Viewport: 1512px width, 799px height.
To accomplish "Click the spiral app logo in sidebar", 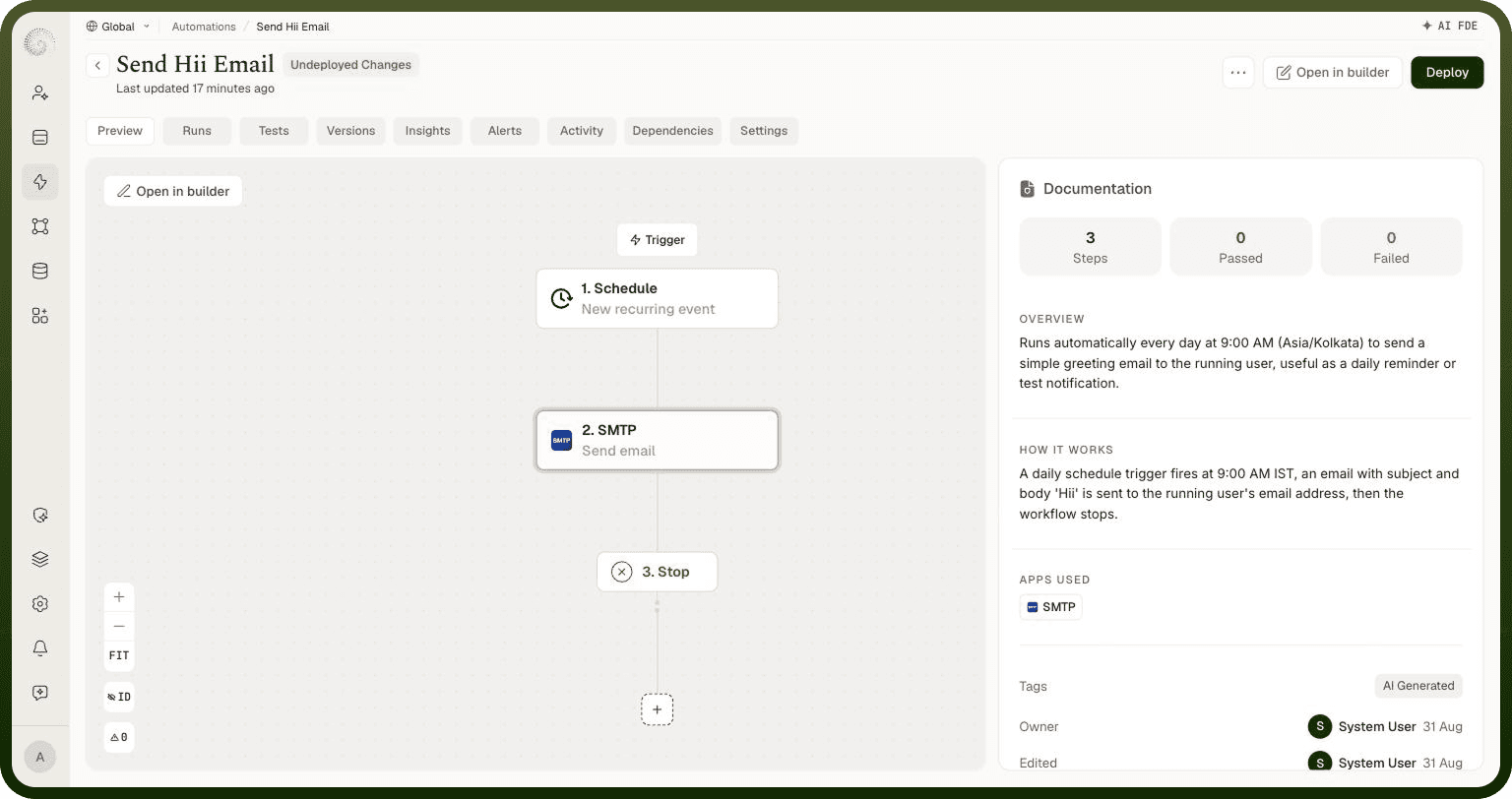I will tap(39, 42).
